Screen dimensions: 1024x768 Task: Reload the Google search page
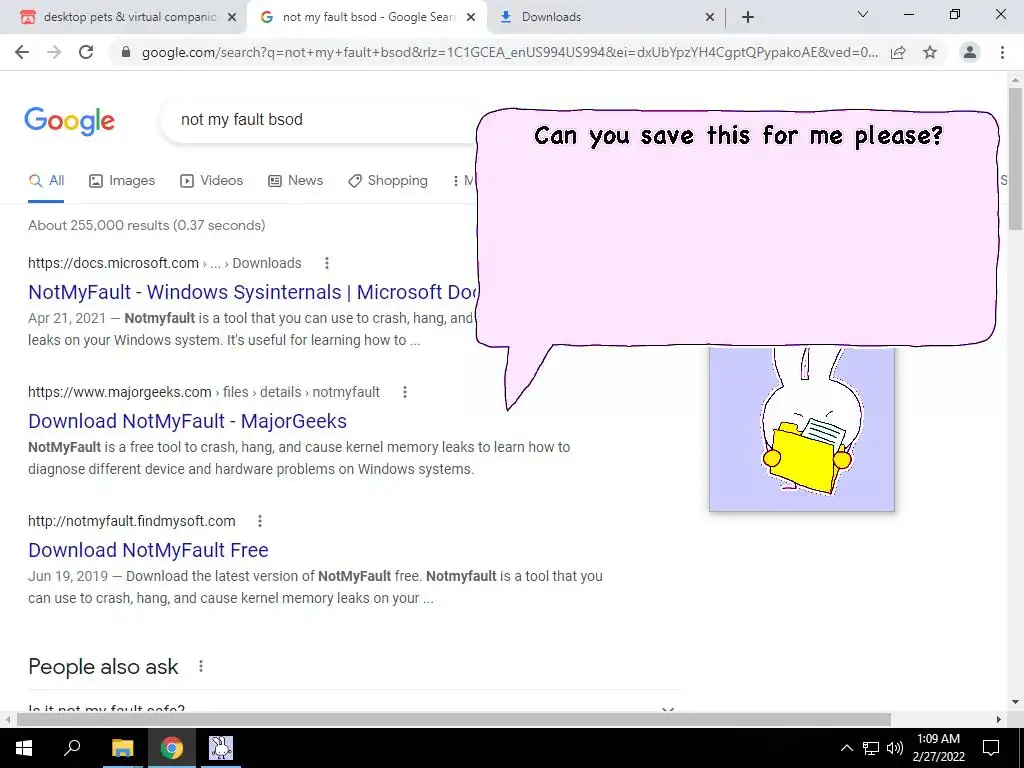pyautogui.click(x=86, y=52)
